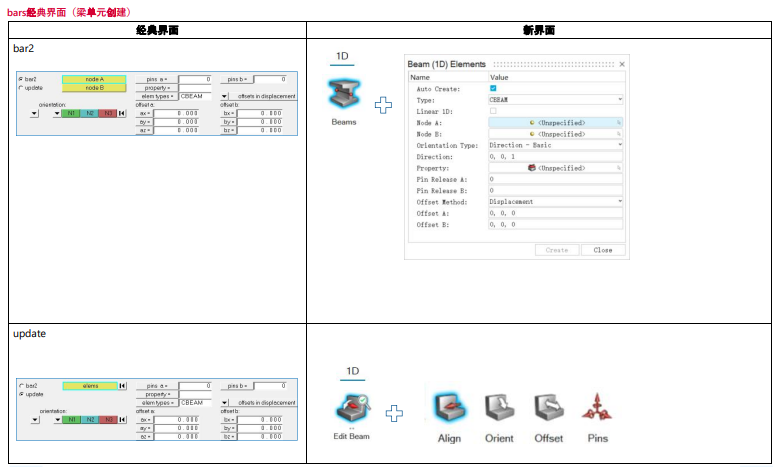
Task: Toggle the Auto Create checkbox
Action: click(493, 89)
